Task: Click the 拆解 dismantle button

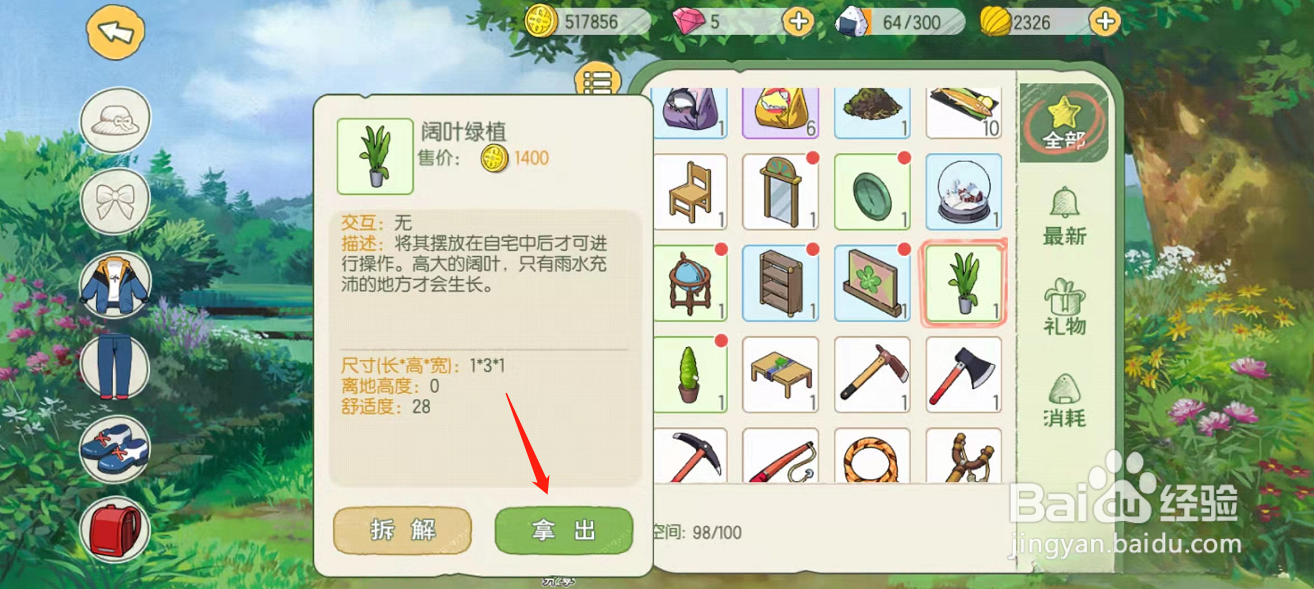Action: coord(402,530)
